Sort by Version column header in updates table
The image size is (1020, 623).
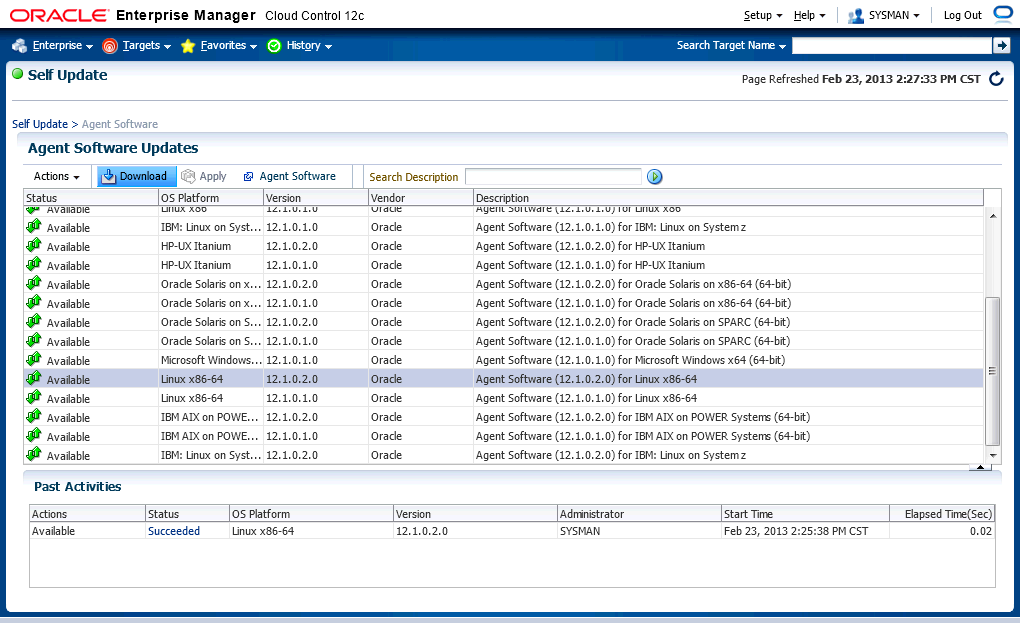pyautogui.click(x=315, y=198)
